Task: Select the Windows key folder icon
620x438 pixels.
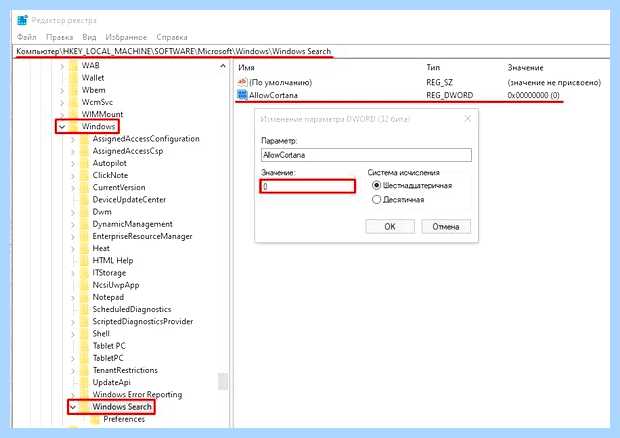Action: coord(74,126)
